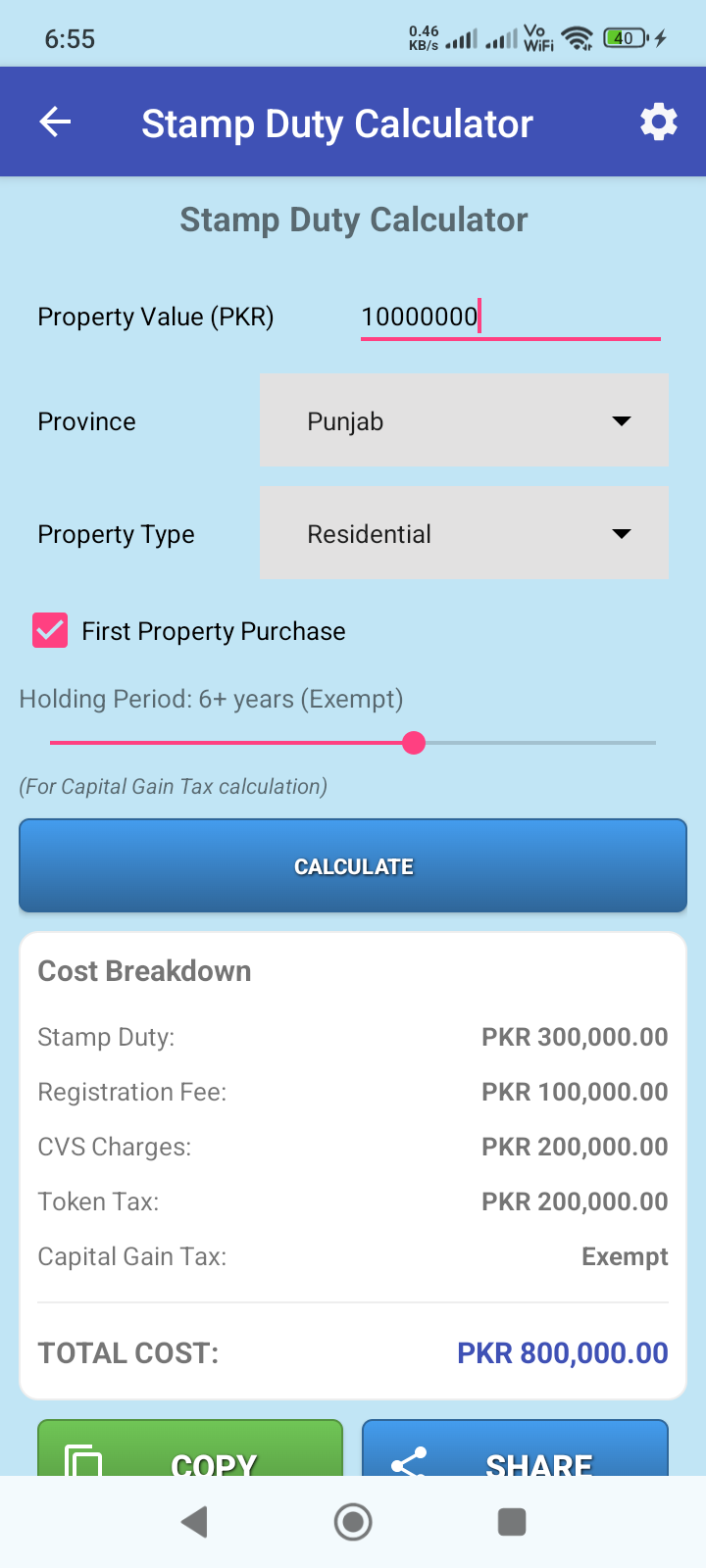Tap the share icon on the blue button
706x1568 pixels.
409,1462
